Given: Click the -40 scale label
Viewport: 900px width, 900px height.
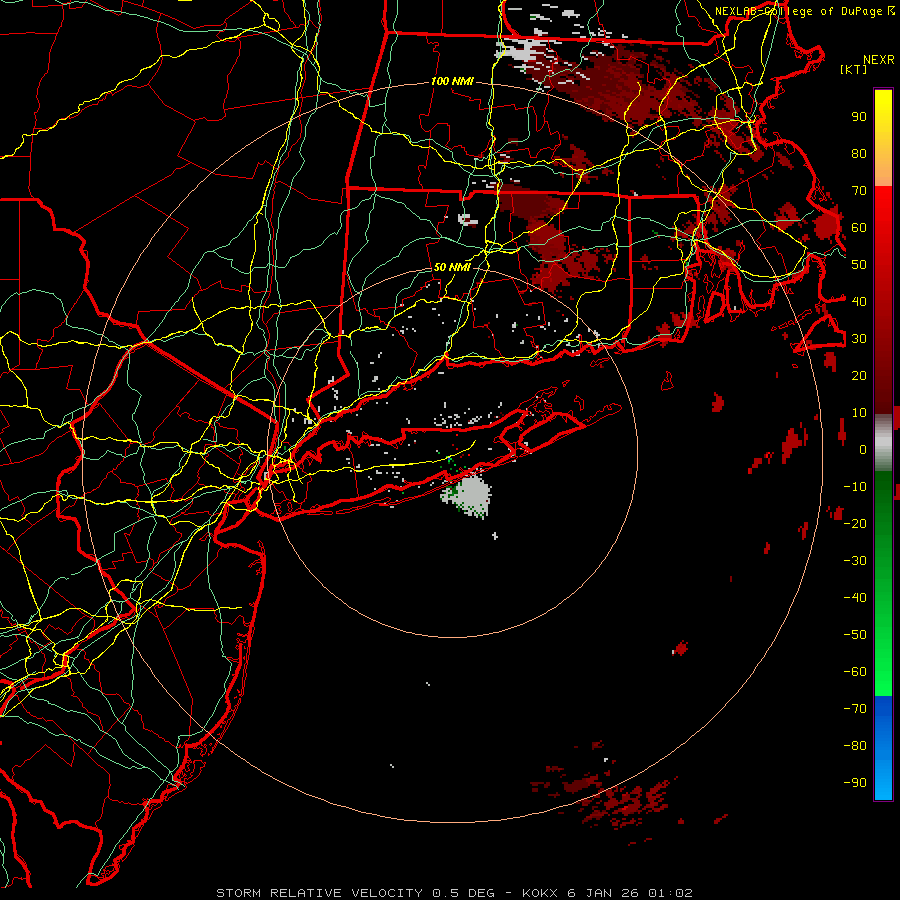Looking at the screenshot, I should [855, 598].
